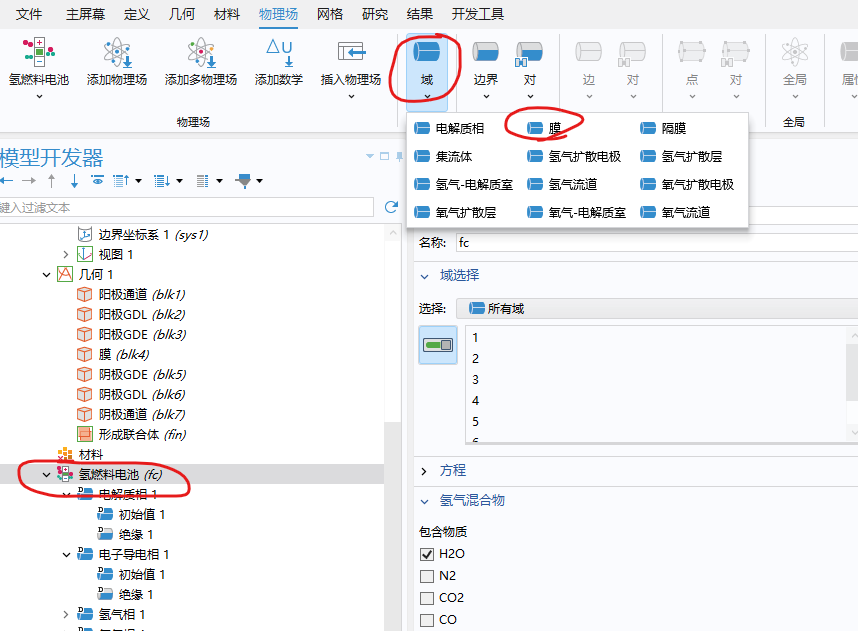Click the 添加物理场 icon
The height and width of the screenshot is (631, 858).
tap(117, 53)
